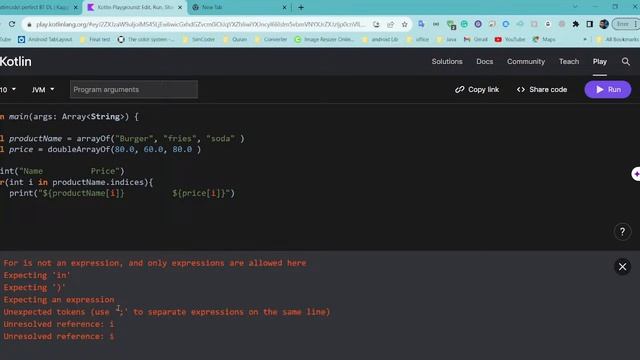This screenshot has height=360, width=640.
Task: Open the Teach section
Action: pos(569,62)
